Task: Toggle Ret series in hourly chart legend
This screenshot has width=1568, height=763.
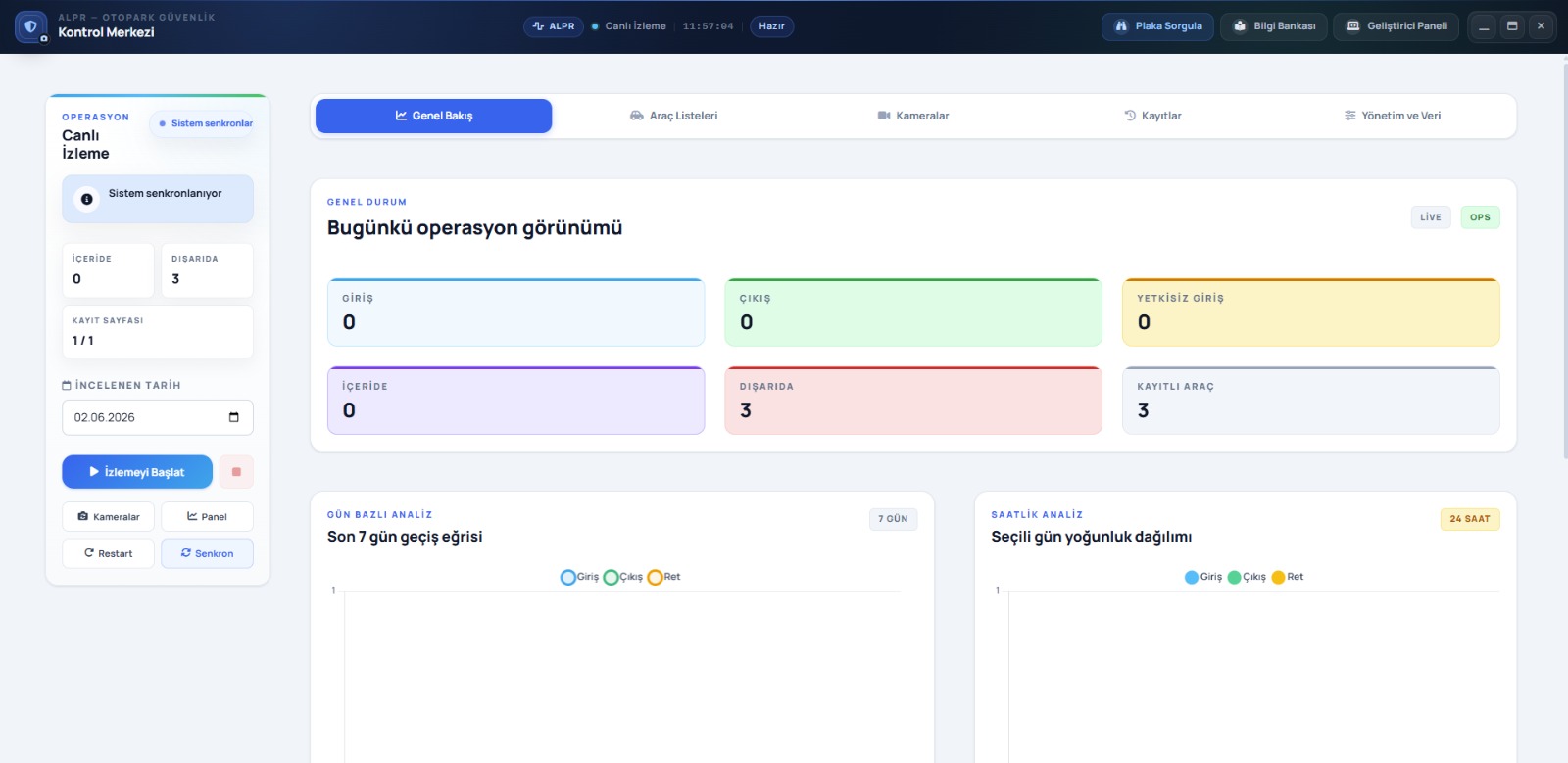Action: [x=1288, y=577]
